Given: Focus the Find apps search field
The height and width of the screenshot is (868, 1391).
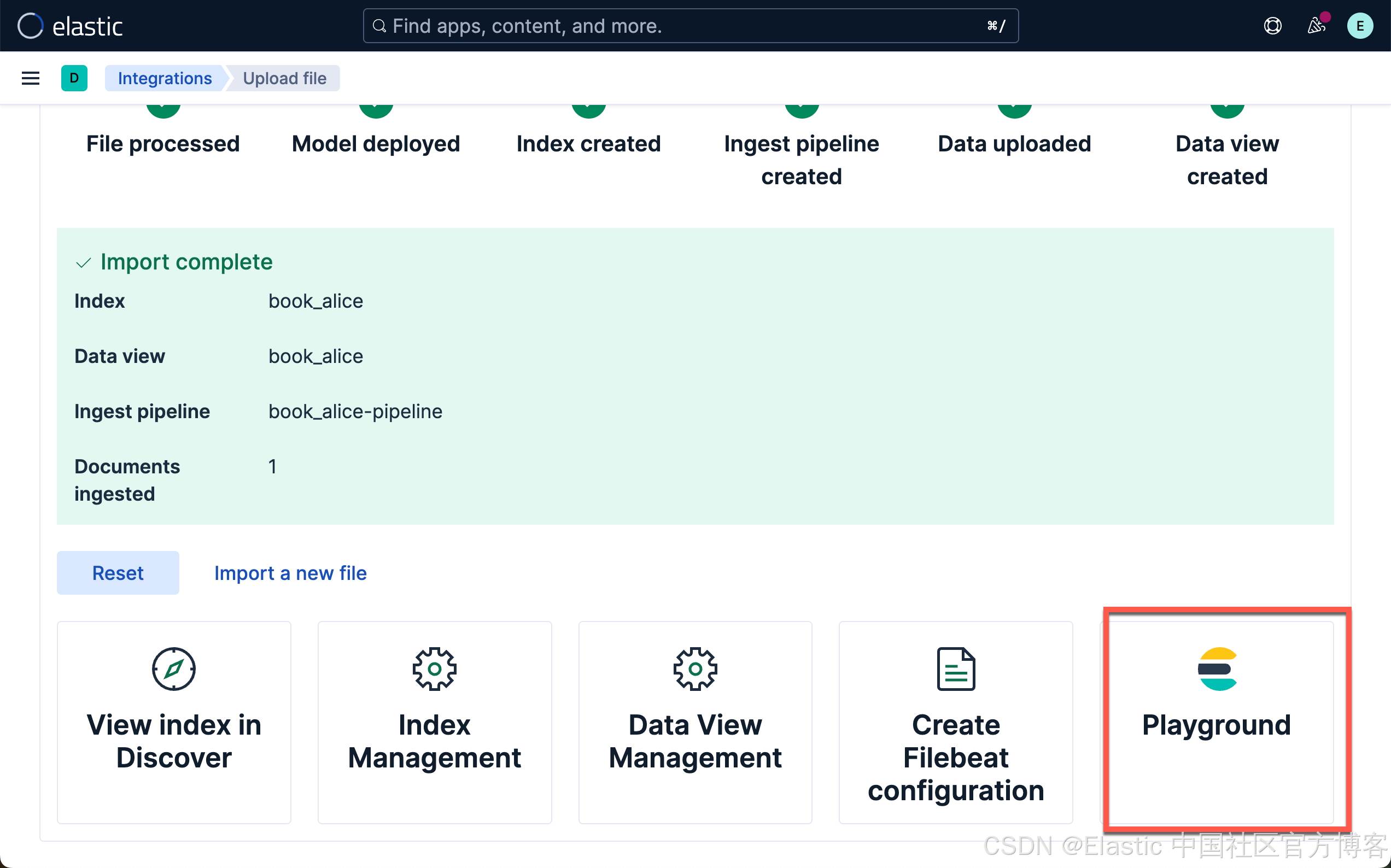Looking at the screenshot, I should coord(689,26).
